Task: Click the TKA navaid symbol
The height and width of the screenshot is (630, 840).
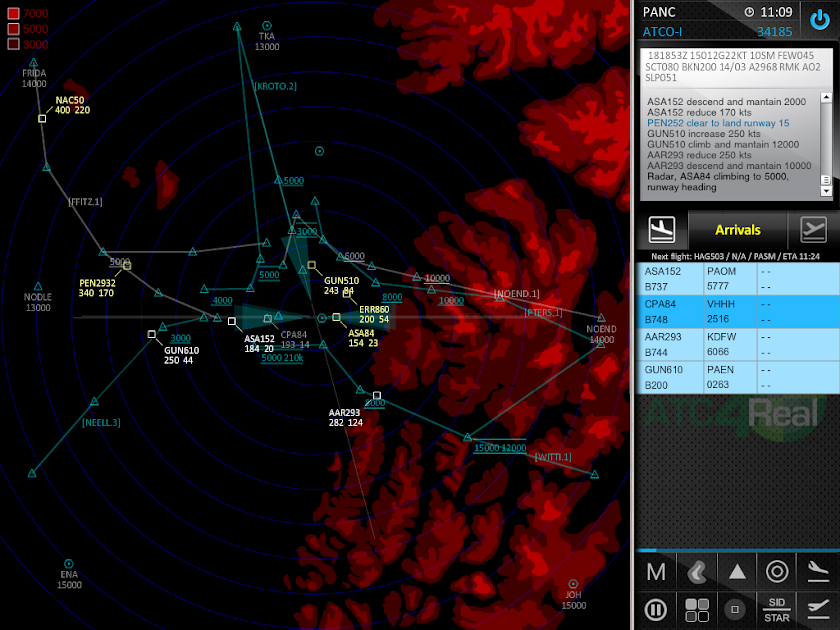Action: [x=266, y=25]
